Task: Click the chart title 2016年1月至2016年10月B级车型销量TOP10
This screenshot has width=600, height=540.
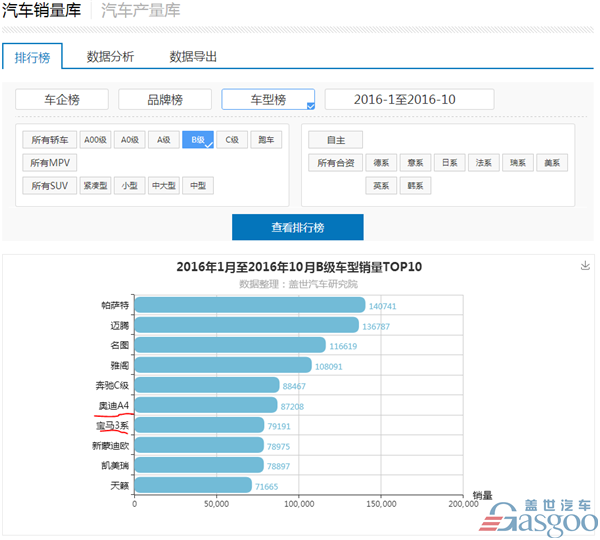Action: (299, 267)
